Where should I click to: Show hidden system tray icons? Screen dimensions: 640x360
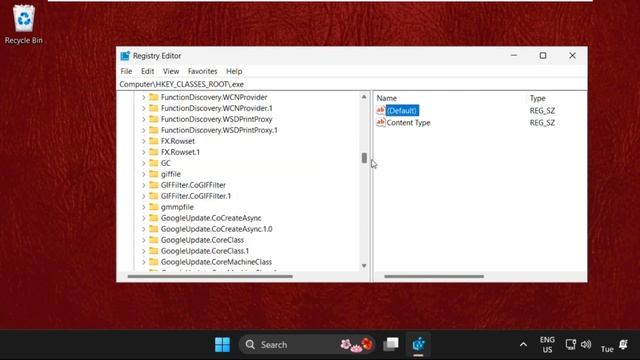[523, 345]
